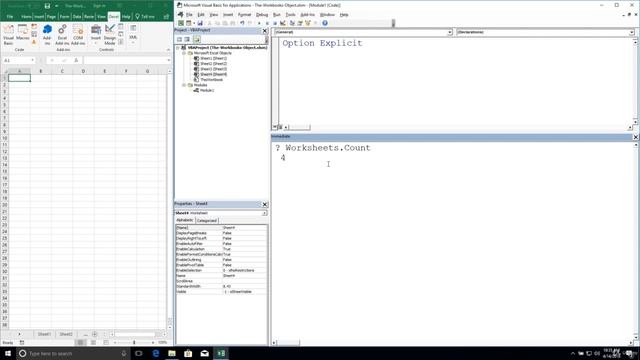Screen dimensions: 640x360
Task: Open Insert controls dropdown in Excel ribbon
Action: pos(96,35)
